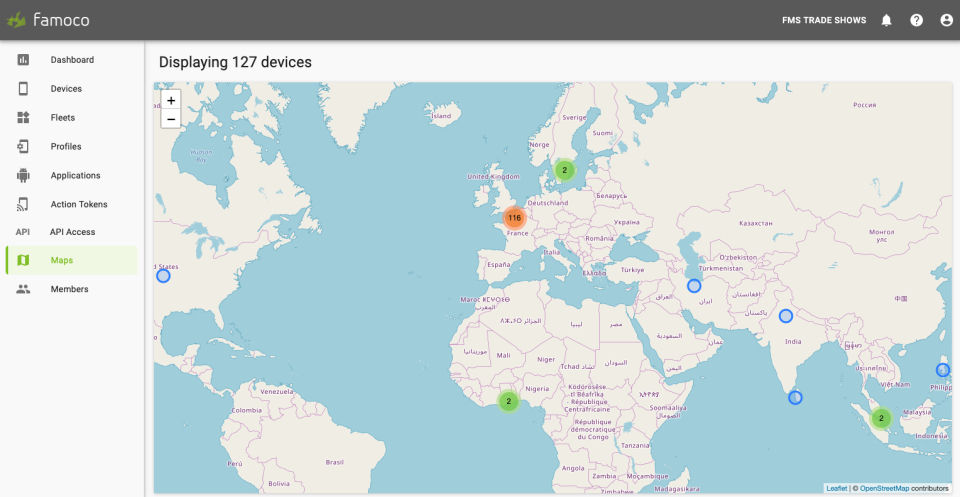960x497 pixels.
Task: Click the green cluster near Nigeria
Action: pos(508,402)
